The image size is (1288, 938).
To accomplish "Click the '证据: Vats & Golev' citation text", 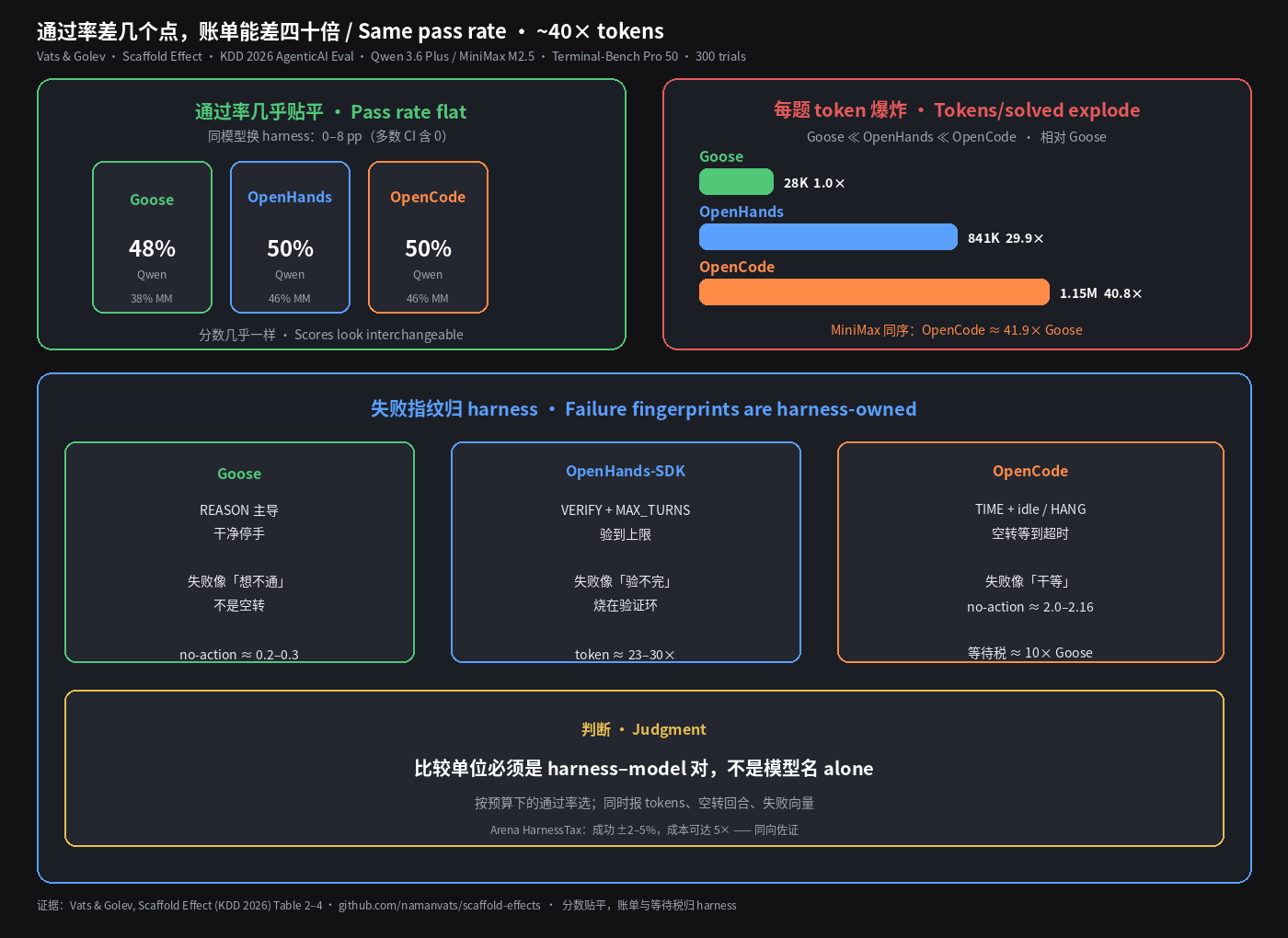I will click(x=179, y=906).
